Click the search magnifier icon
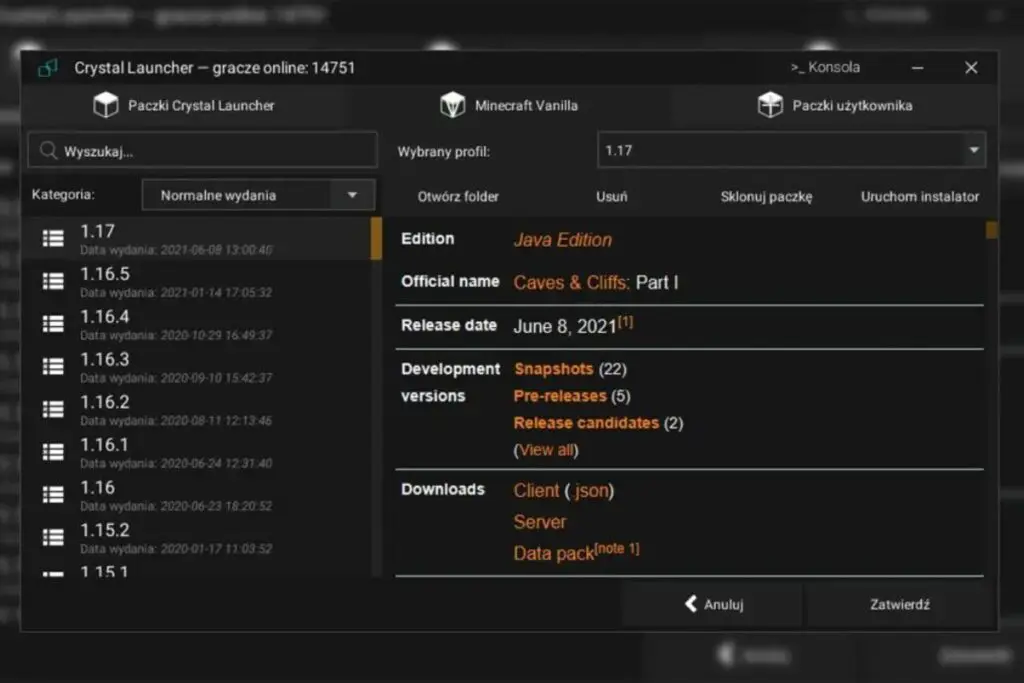1024x683 pixels. pos(48,151)
